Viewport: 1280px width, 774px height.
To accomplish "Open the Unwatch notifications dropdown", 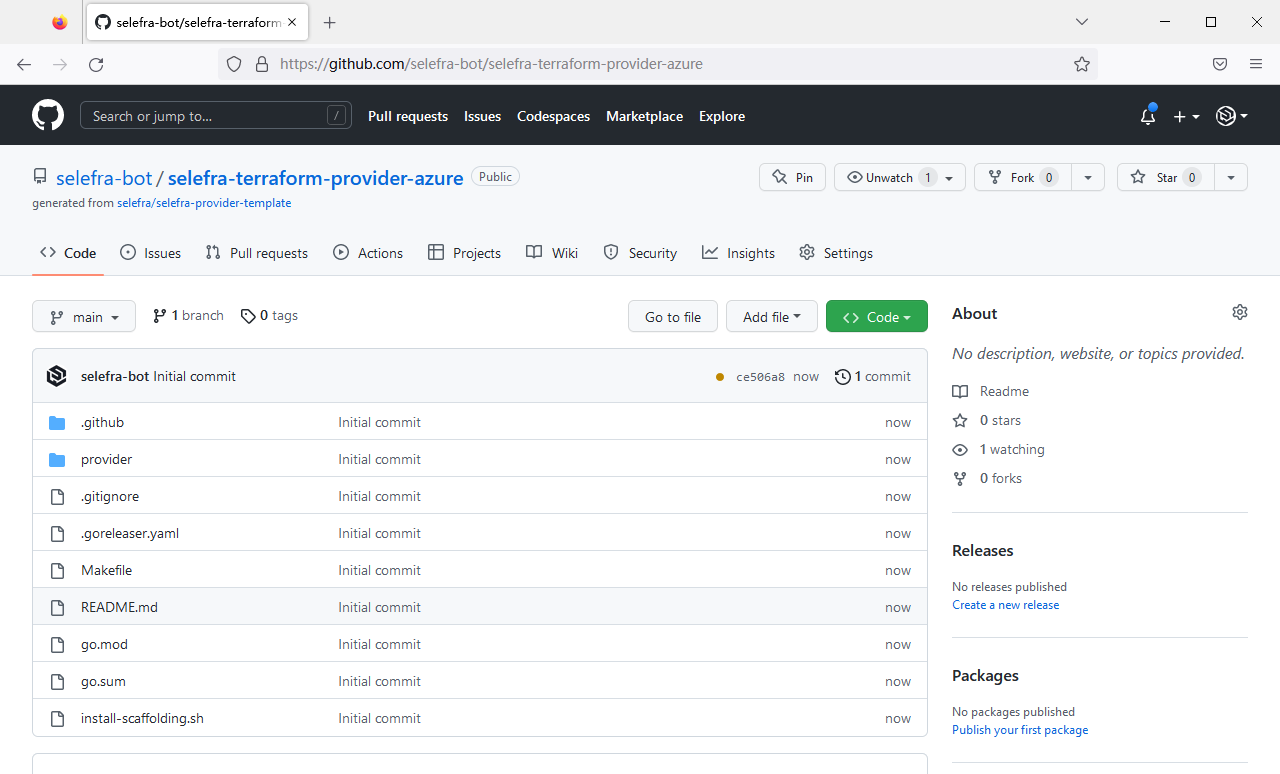I will coord(899,177).
